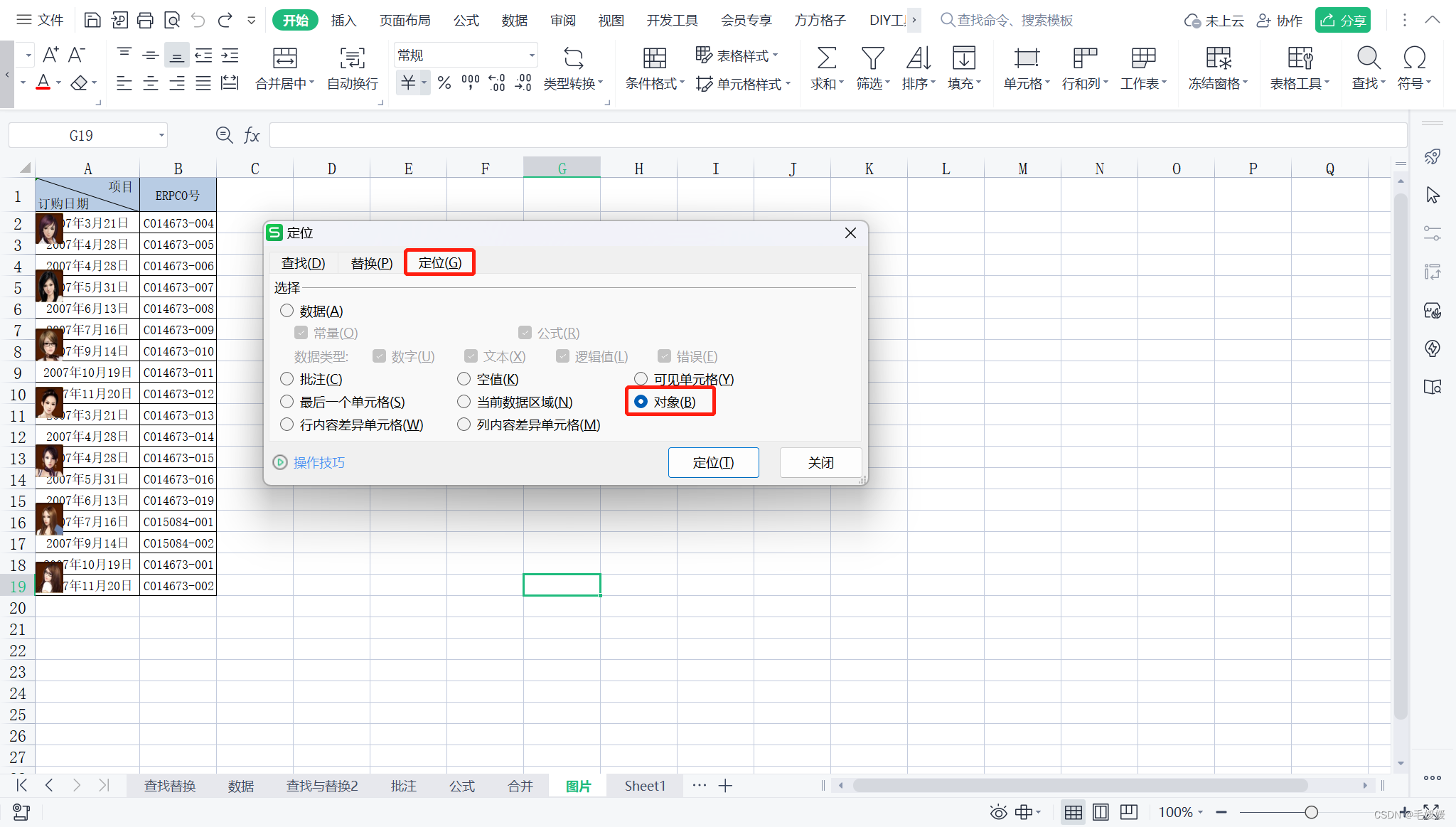The width and height of the screenshot is (1456, 827).
Task: Open the Freeze Panes 冻结窗格 icon
Action: (1218, 58)
